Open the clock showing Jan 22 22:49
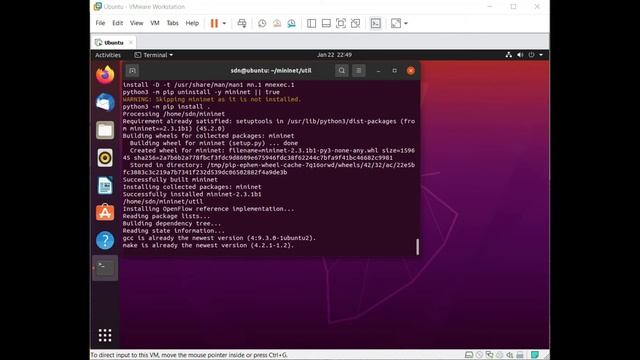The height and width of the screenshot is (360, 640). coord(334,55)
